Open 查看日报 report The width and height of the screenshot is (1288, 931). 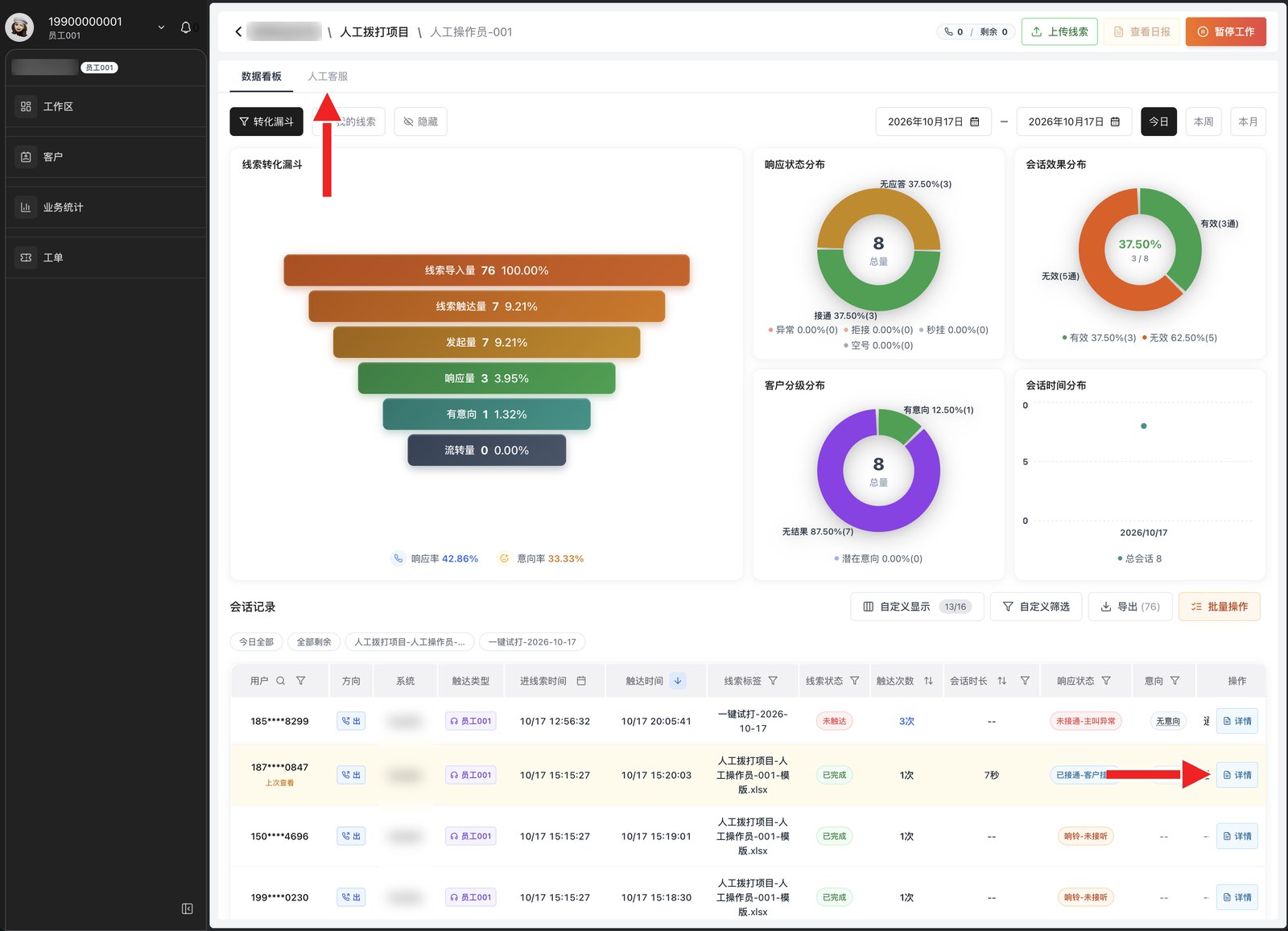click(1141, 31)
